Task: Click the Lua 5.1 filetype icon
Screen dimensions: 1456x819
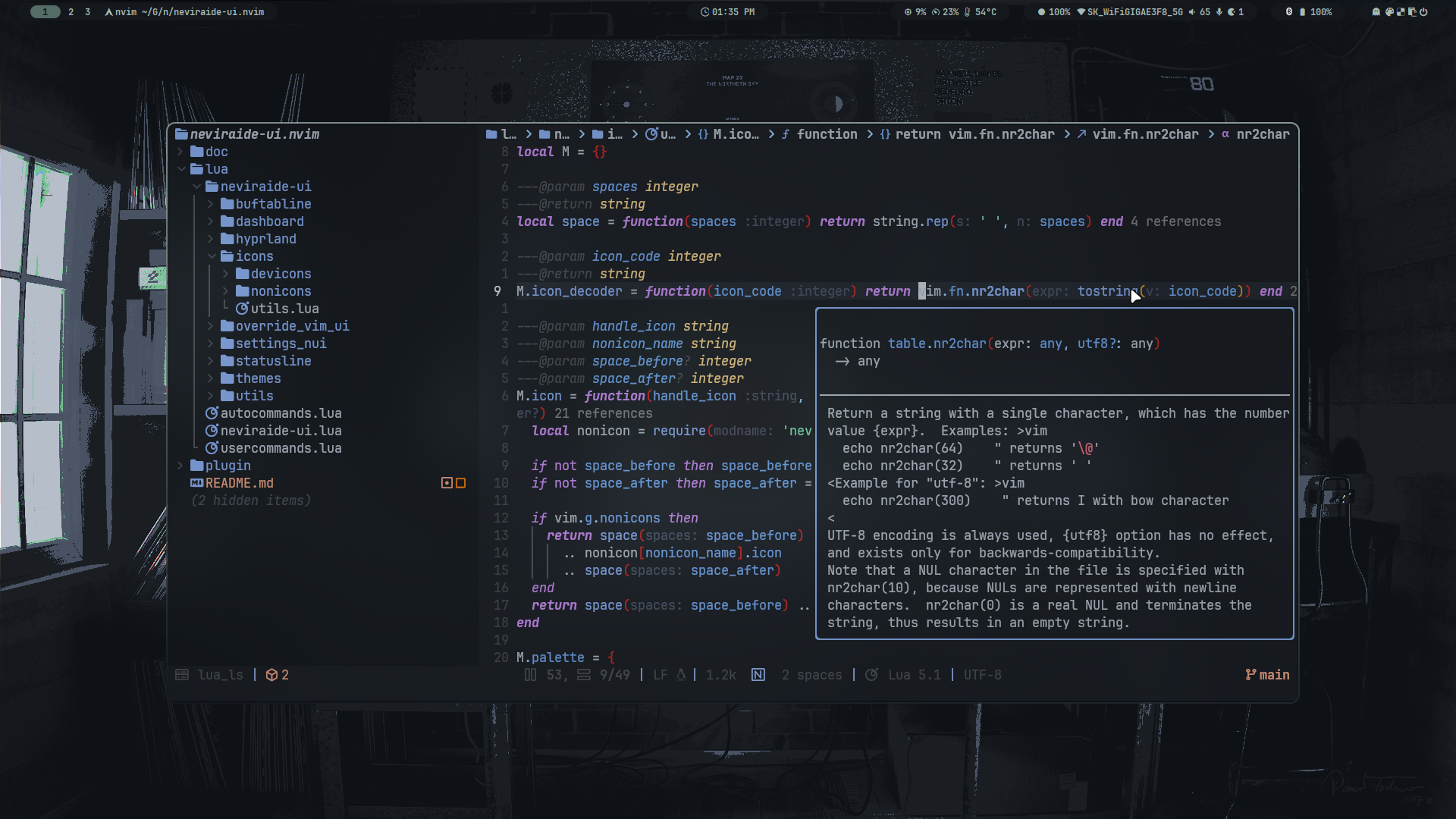Action: tap(872, 675)
